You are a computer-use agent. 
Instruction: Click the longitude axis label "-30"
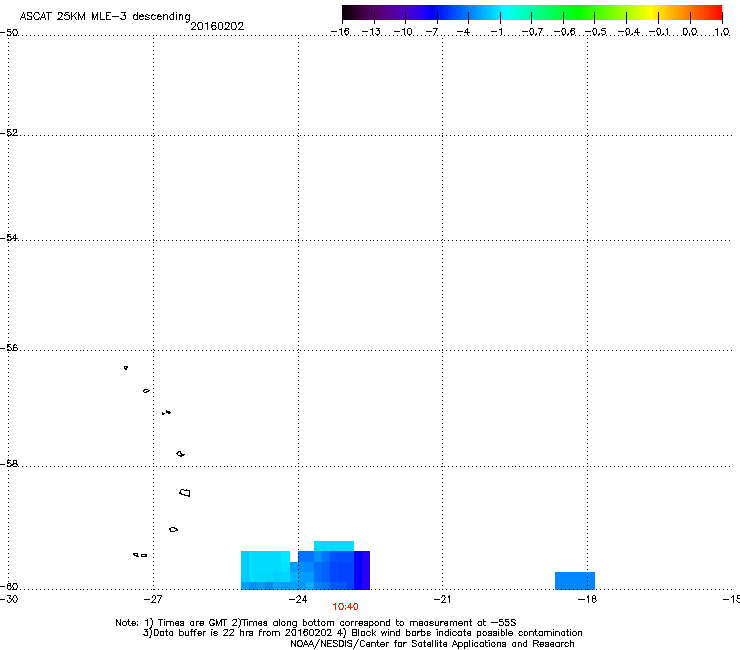(8, 599)
